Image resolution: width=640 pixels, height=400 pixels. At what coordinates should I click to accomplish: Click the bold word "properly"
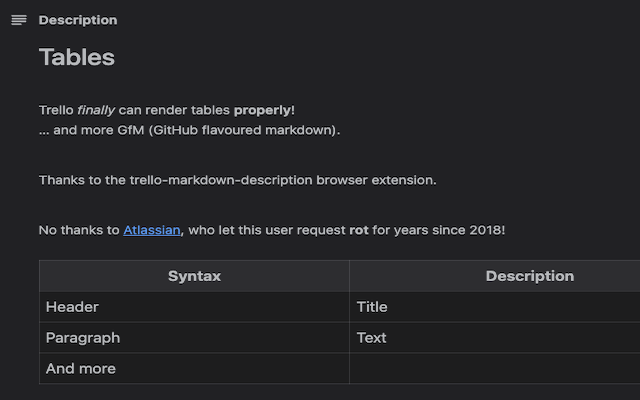262,110
